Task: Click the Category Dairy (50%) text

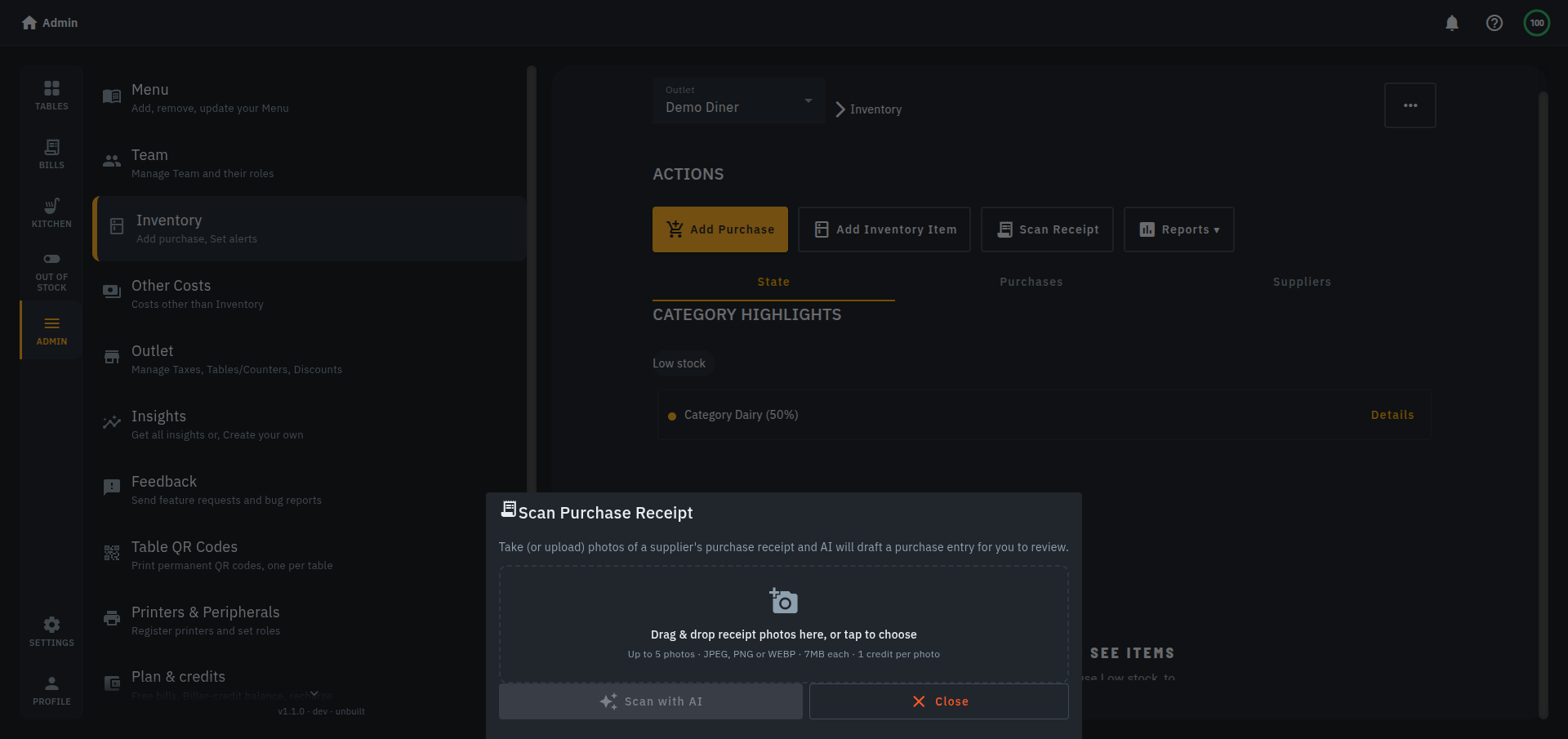Action: click(x=741, y=415)
